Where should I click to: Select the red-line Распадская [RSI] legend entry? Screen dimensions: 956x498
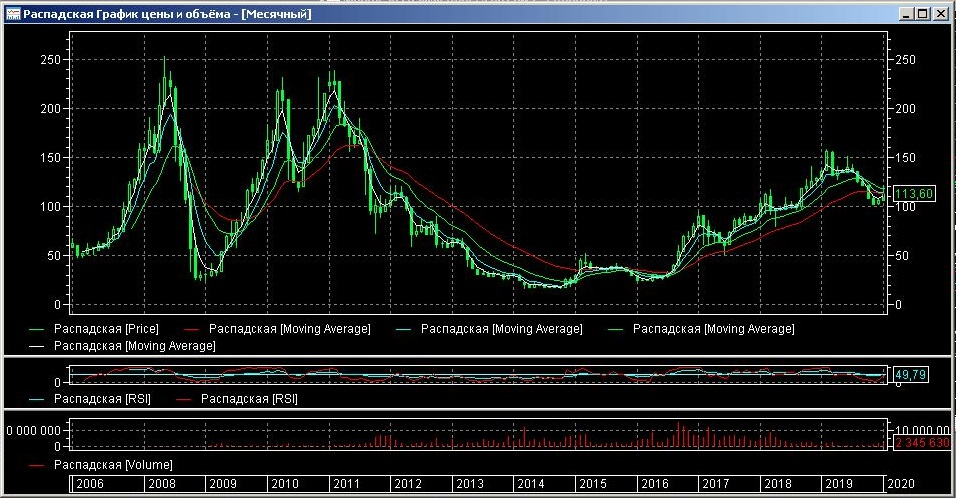(x=237, y=399)
